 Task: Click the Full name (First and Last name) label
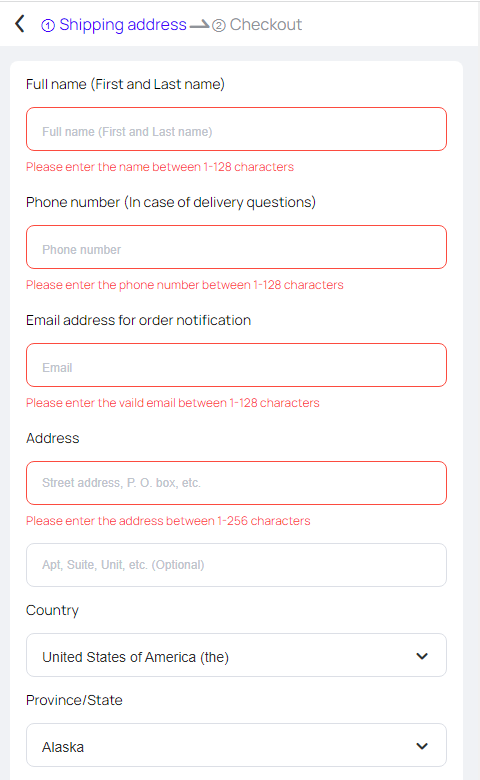click(x=125, y=84)
